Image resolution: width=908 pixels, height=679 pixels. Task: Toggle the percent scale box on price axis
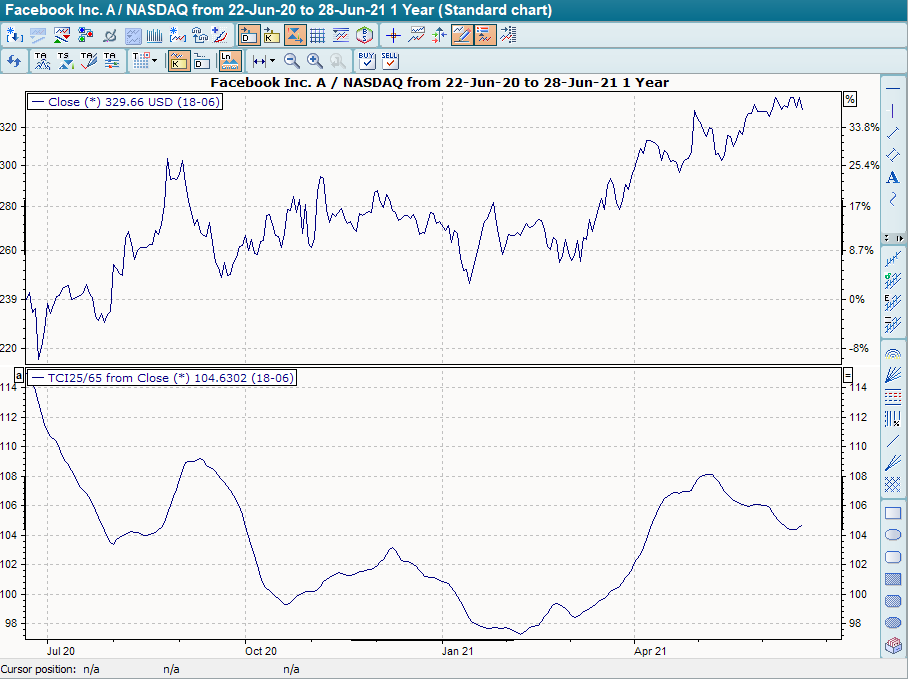(850, 99)
